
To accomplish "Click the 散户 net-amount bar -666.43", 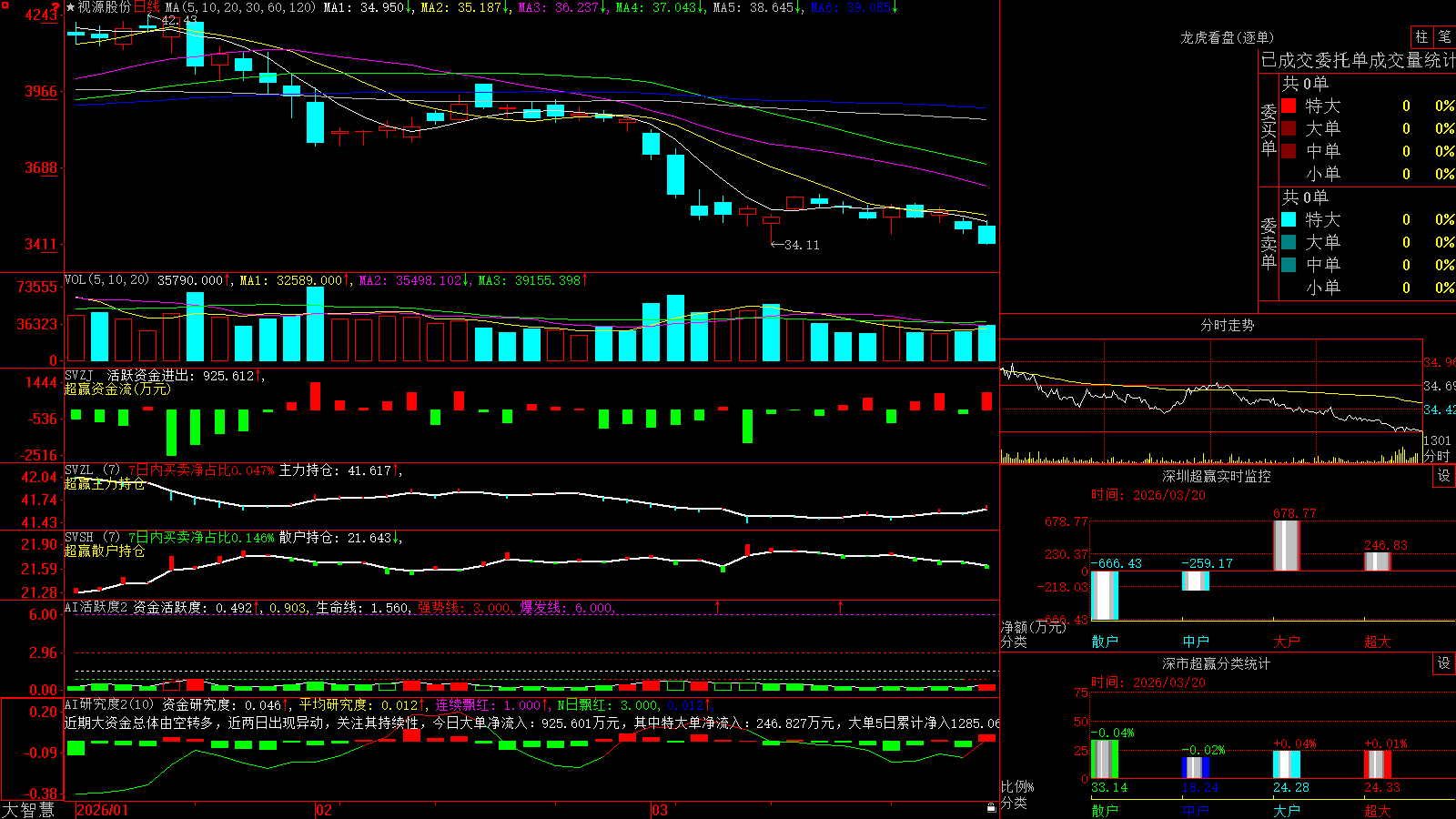I will [1105, 596].
